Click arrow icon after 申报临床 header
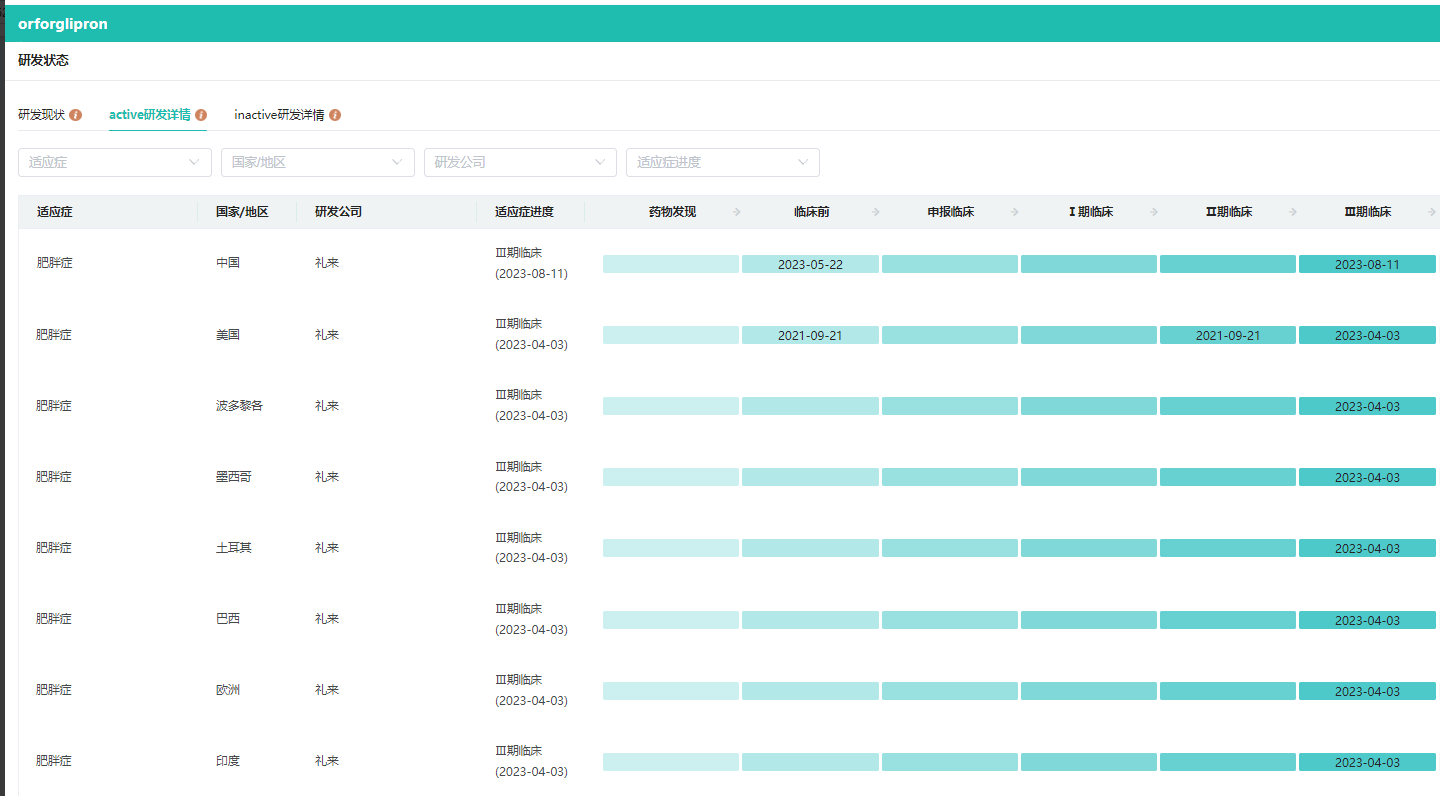 tap(1014, 212)
